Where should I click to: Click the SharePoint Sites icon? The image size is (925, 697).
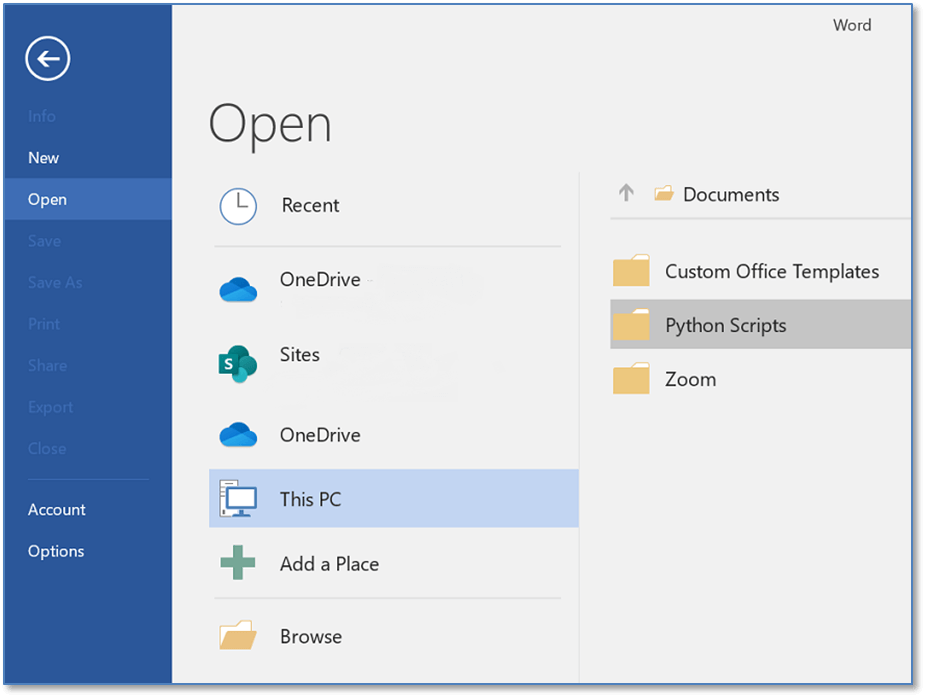pyautogui.click(x=238, y=363)
